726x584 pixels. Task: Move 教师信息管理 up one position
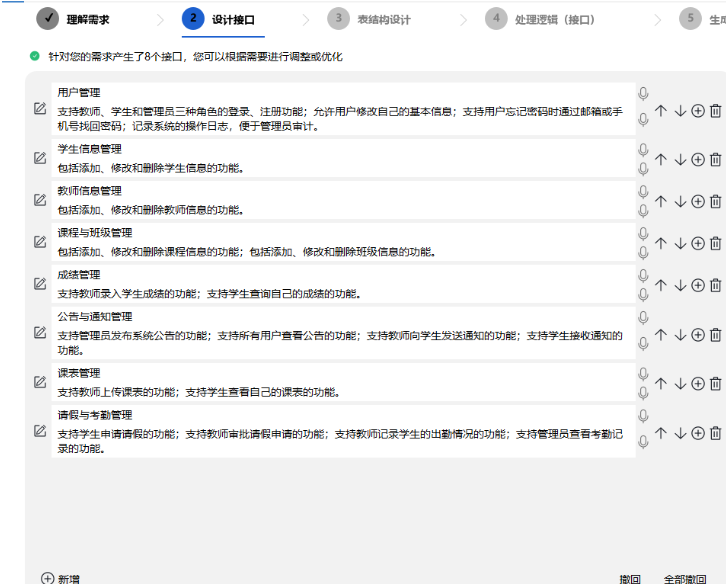click(x=660, y=201)
